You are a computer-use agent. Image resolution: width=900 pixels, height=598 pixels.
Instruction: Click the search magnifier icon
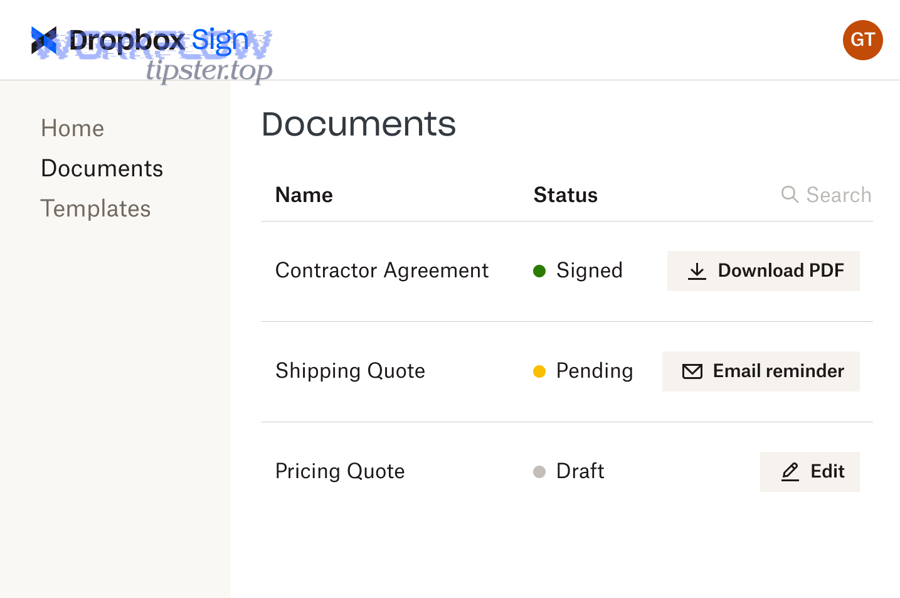(789, 195)
